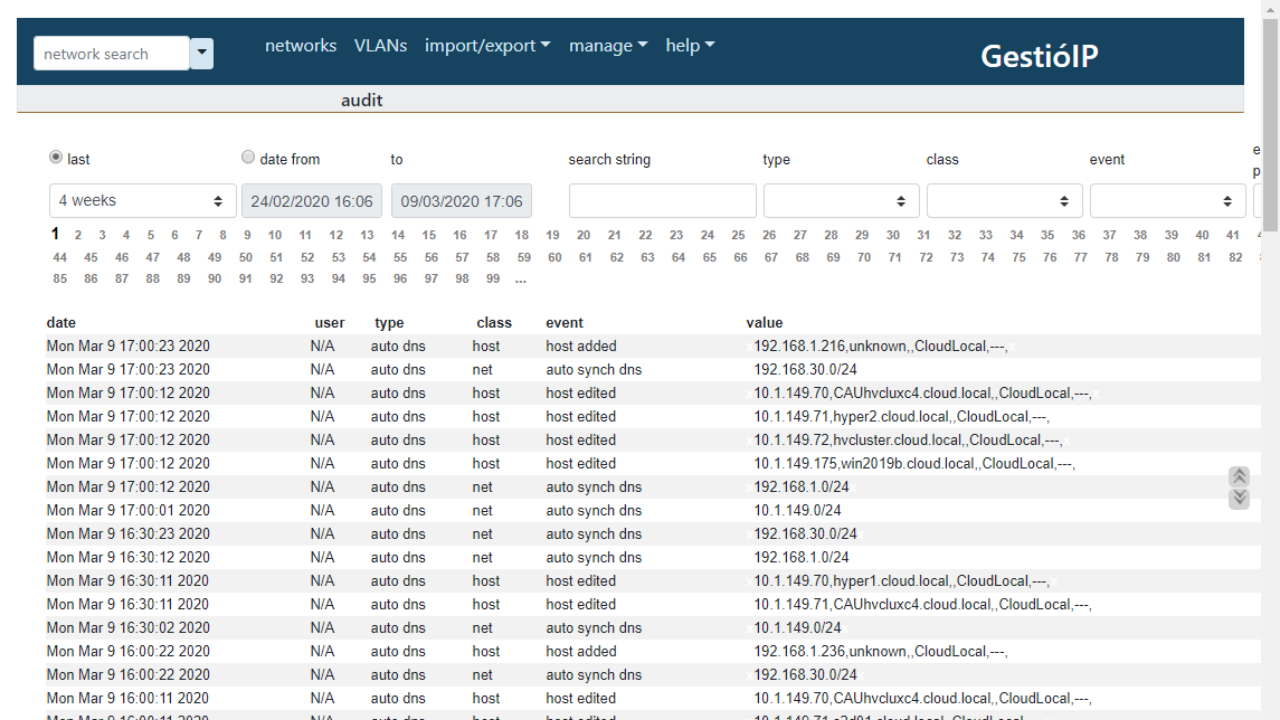Click the scroll-down double arrow icon

coord(1239,498)
